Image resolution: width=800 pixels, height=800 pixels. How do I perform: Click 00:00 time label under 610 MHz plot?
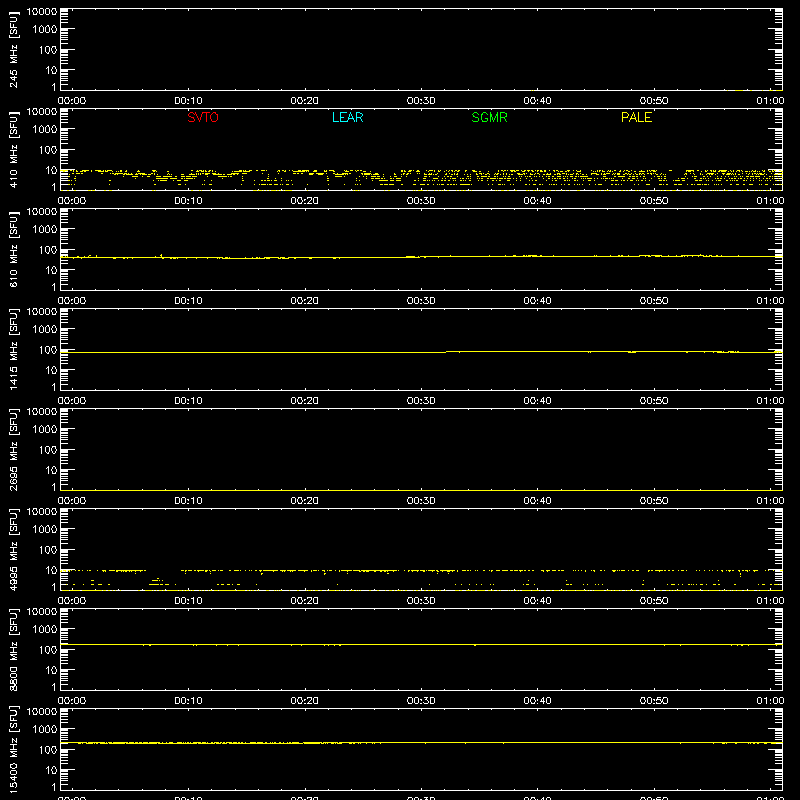tap(72, 301)
